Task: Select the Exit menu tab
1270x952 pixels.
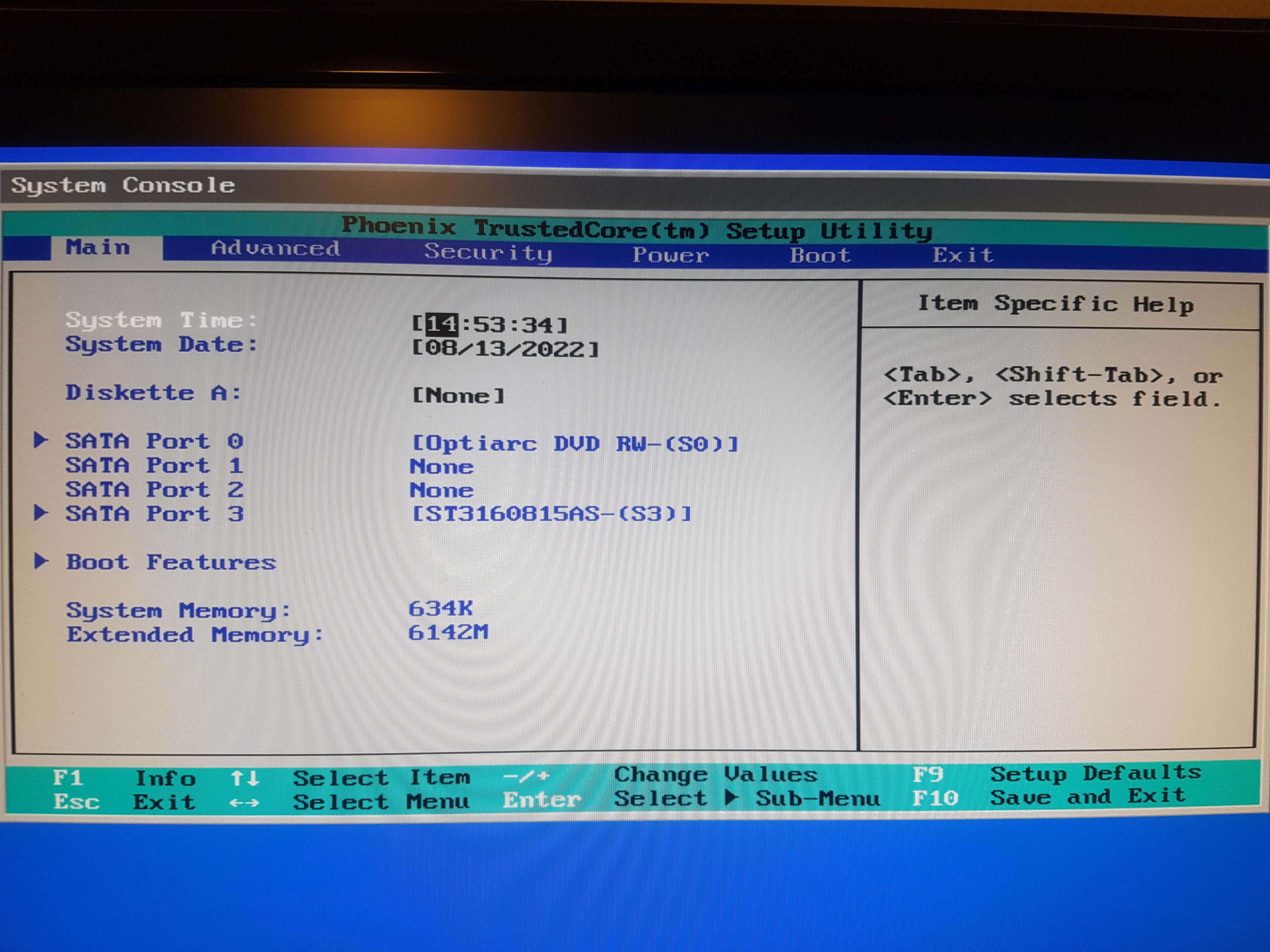Action: pyautogui.click(x=963, y=255)
